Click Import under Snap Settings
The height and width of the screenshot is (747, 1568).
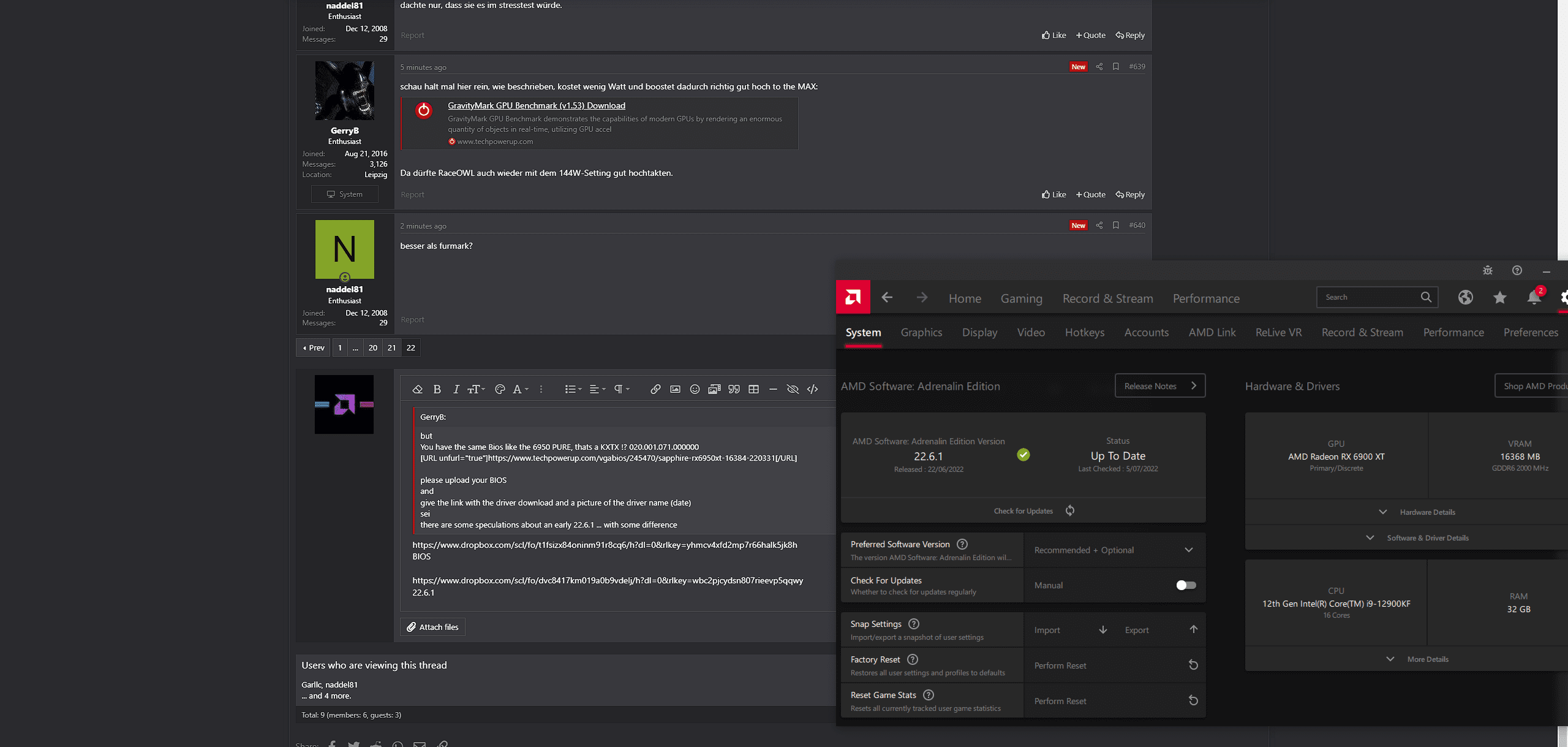coord(1071,630)
